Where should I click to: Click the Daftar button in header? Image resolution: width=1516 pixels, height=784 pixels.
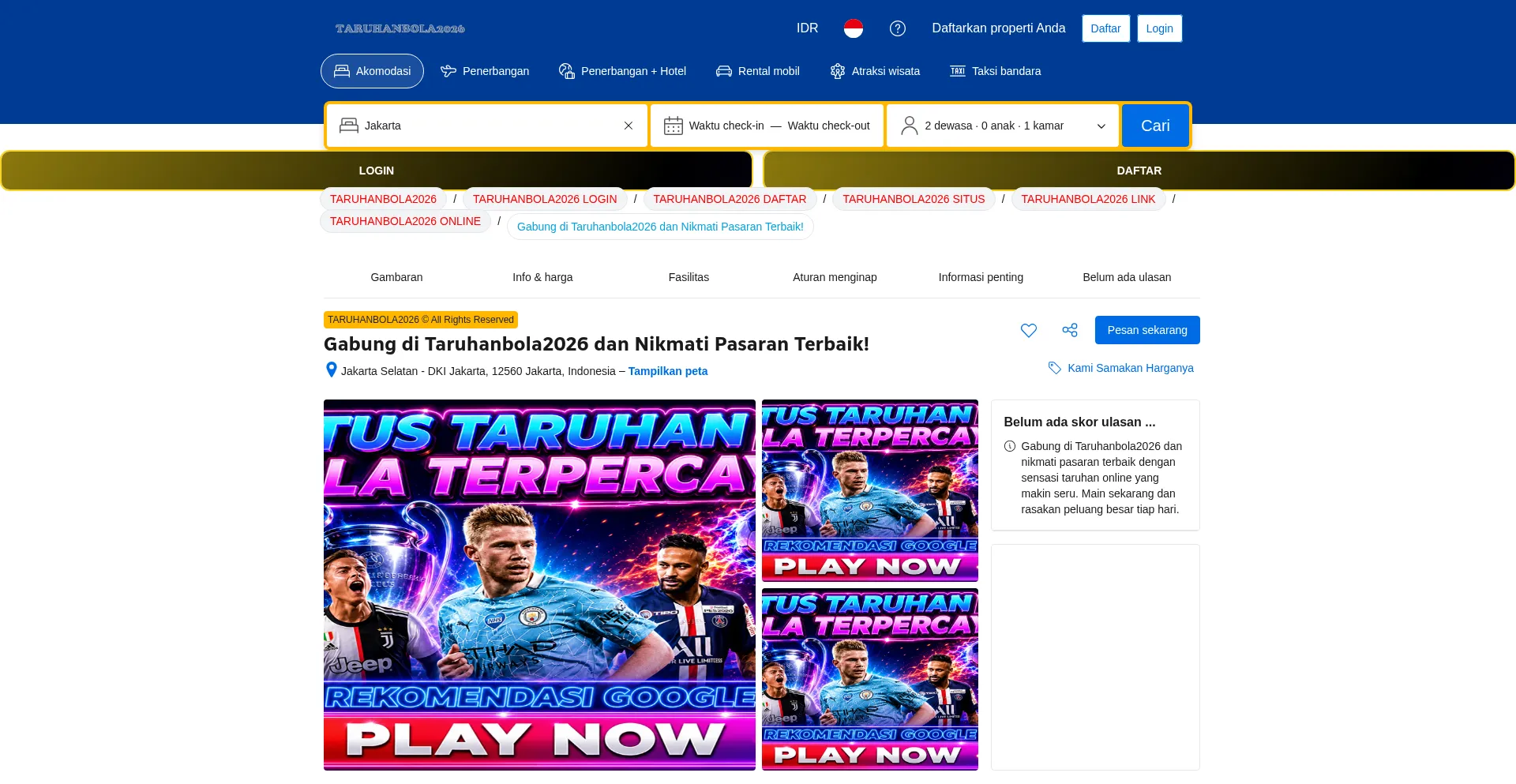[1105, 28]
